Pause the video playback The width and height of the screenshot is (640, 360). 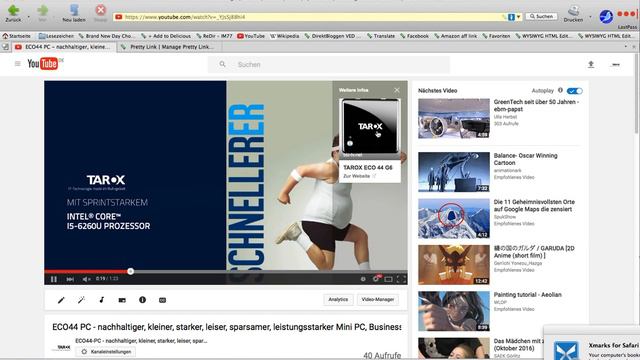click(54, 279)
